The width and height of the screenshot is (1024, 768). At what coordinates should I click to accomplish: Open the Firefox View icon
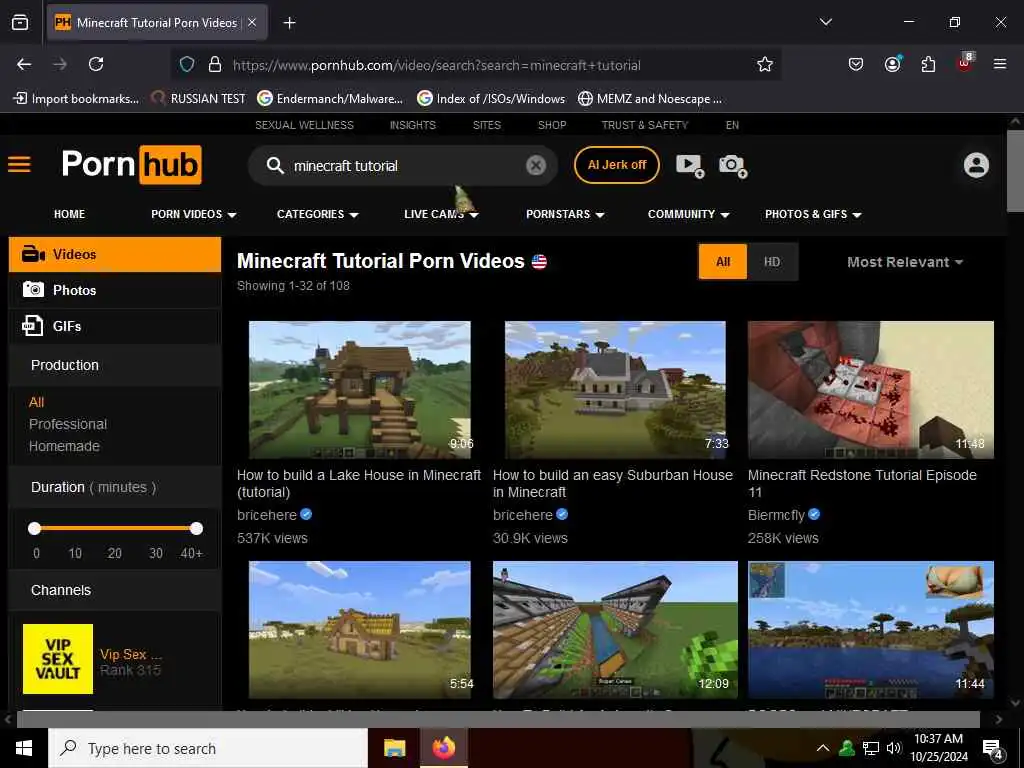pos(20,23)
